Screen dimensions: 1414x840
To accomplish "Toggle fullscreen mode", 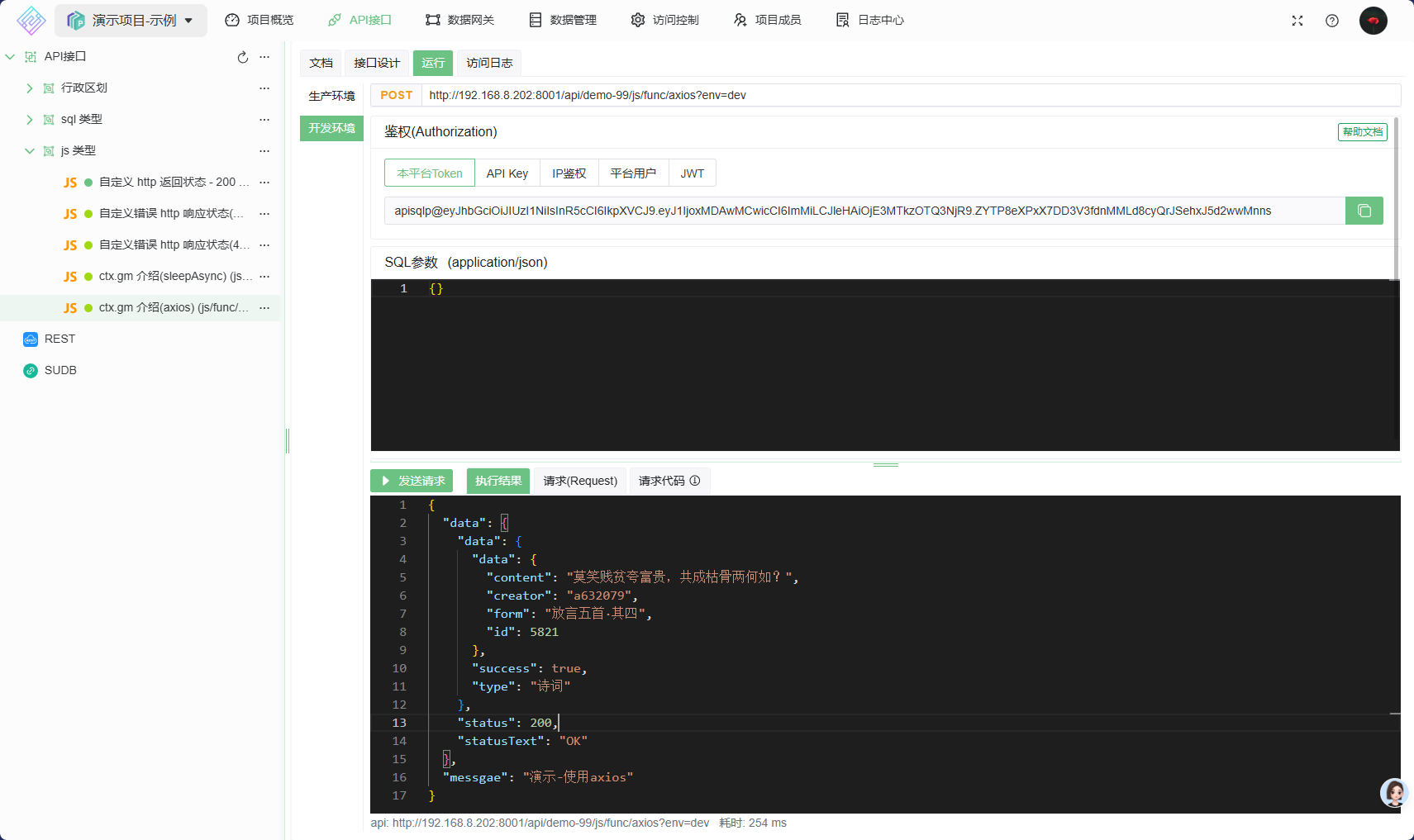I will [x=1297, y=20].
